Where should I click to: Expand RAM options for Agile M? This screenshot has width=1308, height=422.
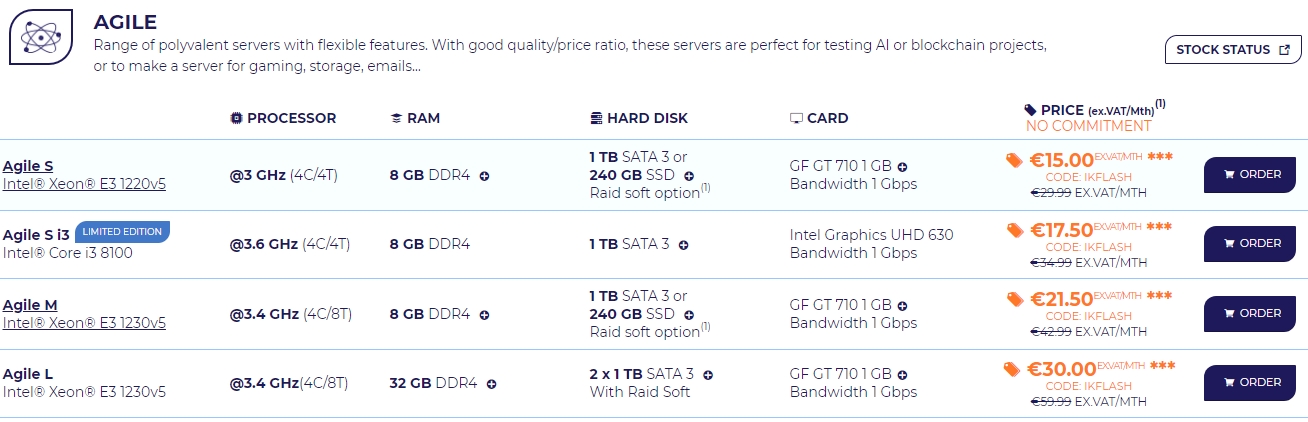tap(485, 314)
